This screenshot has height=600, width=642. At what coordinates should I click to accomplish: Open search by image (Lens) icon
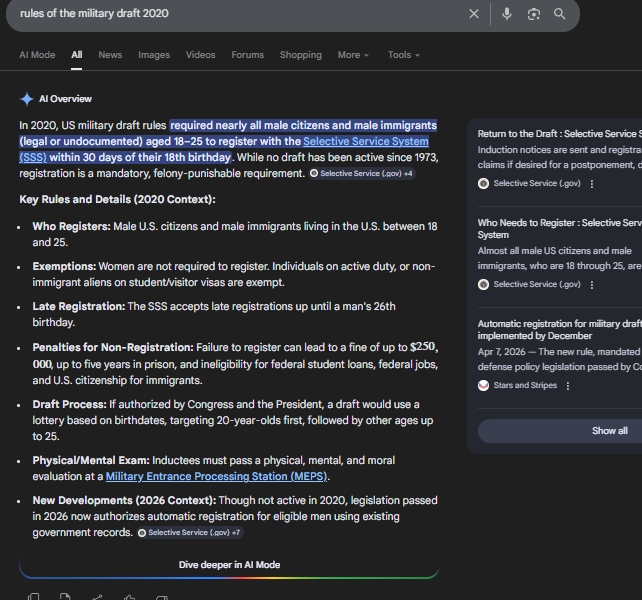click(533, 14)
